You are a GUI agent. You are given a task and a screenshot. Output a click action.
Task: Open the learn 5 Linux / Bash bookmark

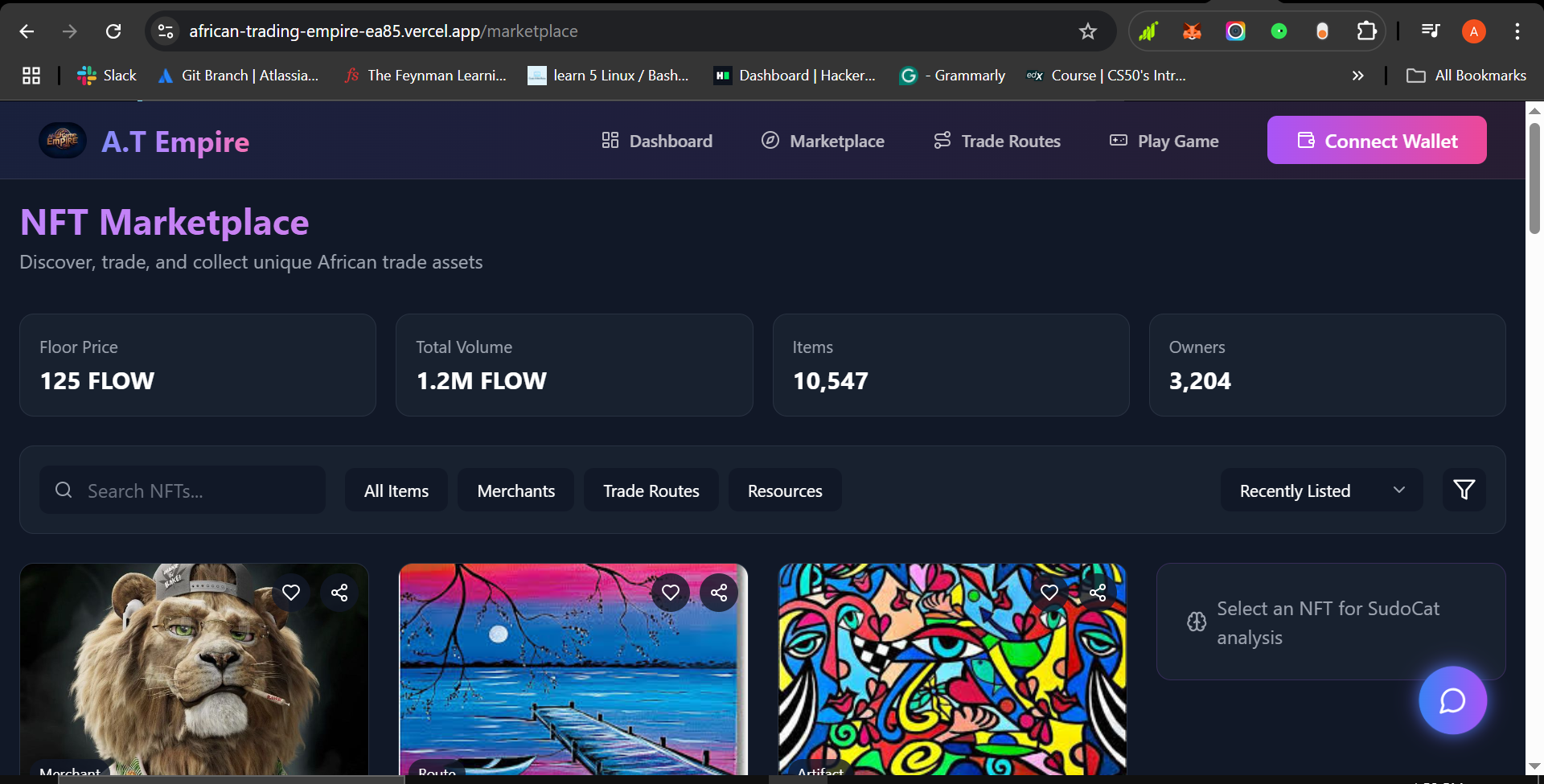[x=608, y=76]
